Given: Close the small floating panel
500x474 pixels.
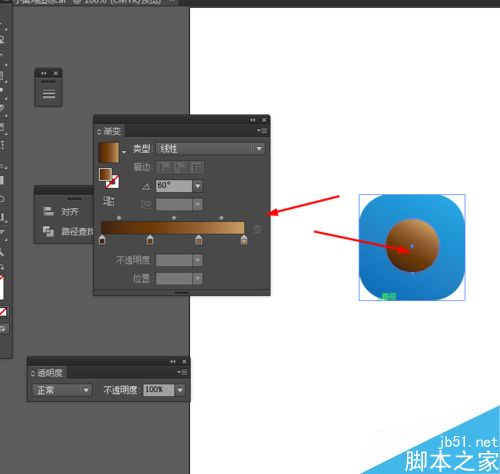Looking at the screenshot, I should [56, 73].
